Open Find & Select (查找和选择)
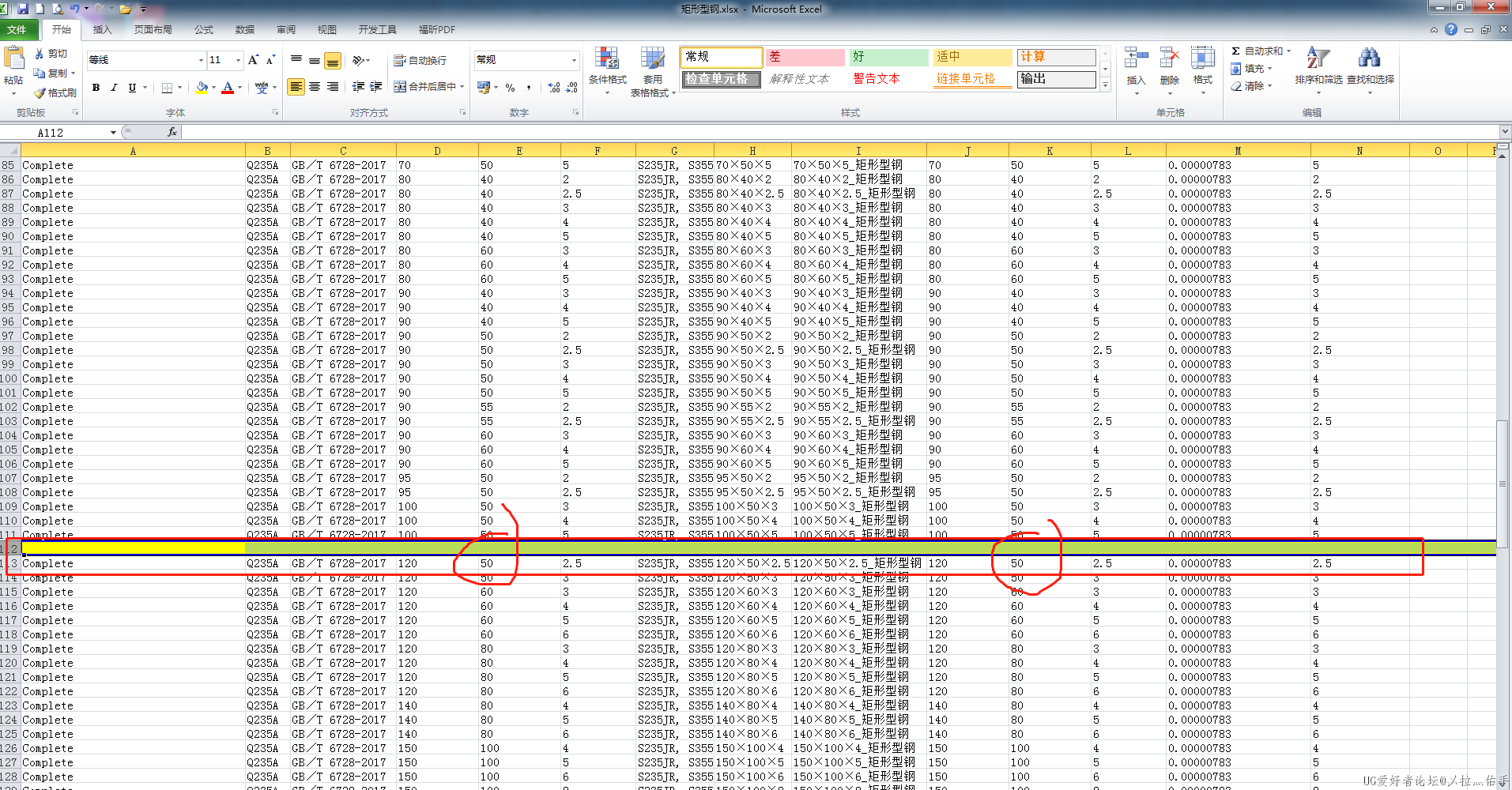The height and width of the screenshot is (790, 1512). [x=1370, y=70]
